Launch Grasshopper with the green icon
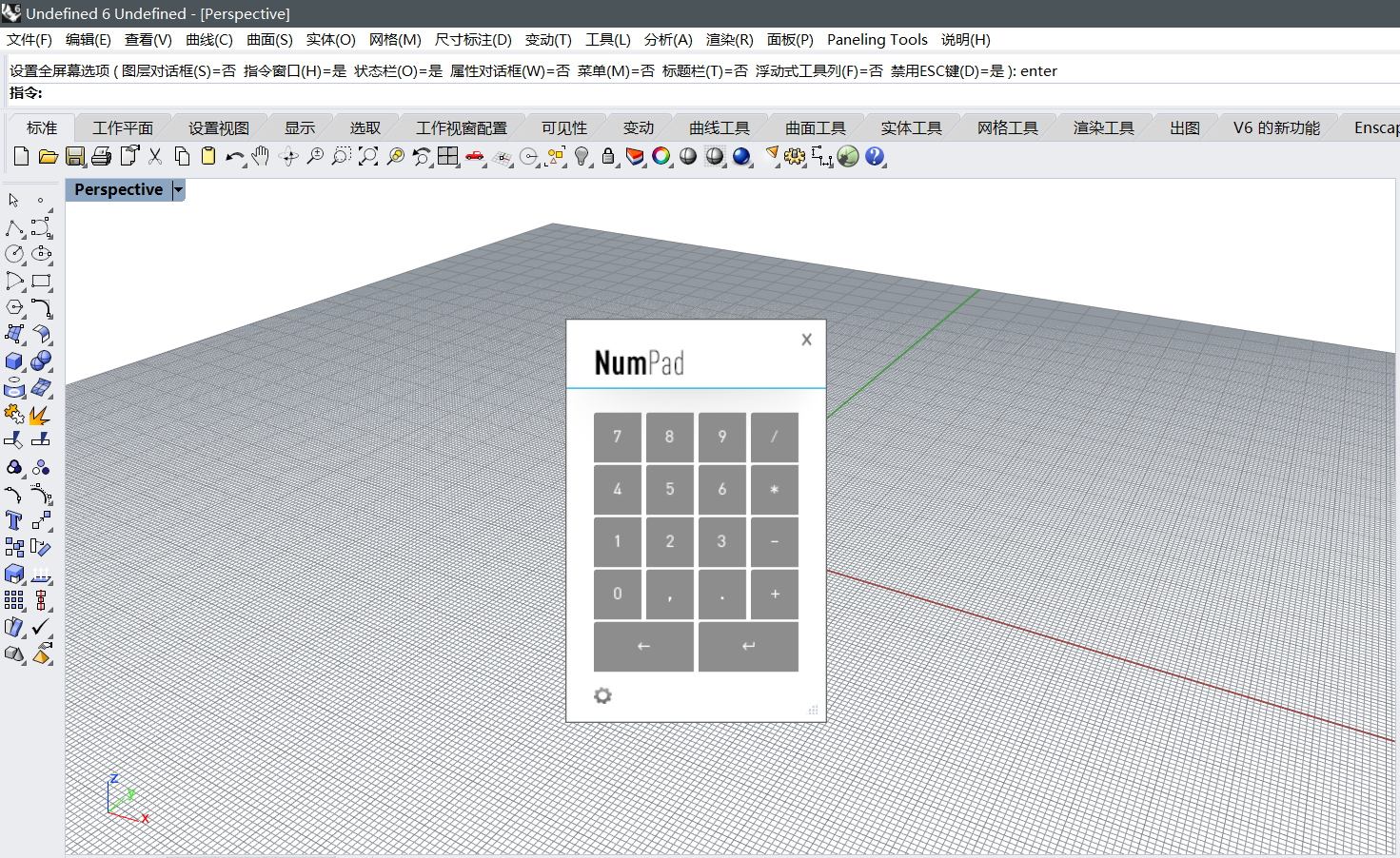The image size is (1400, 858). 848,157
